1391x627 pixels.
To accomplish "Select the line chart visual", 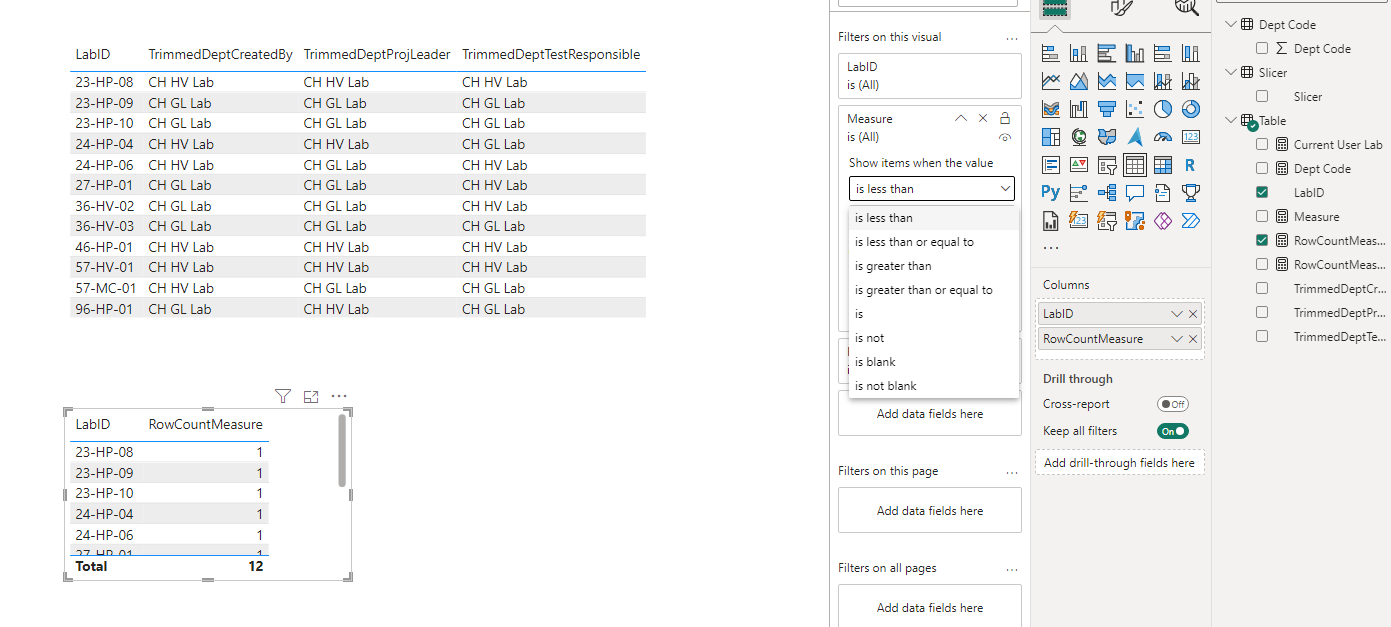I will pos(1051,81).
